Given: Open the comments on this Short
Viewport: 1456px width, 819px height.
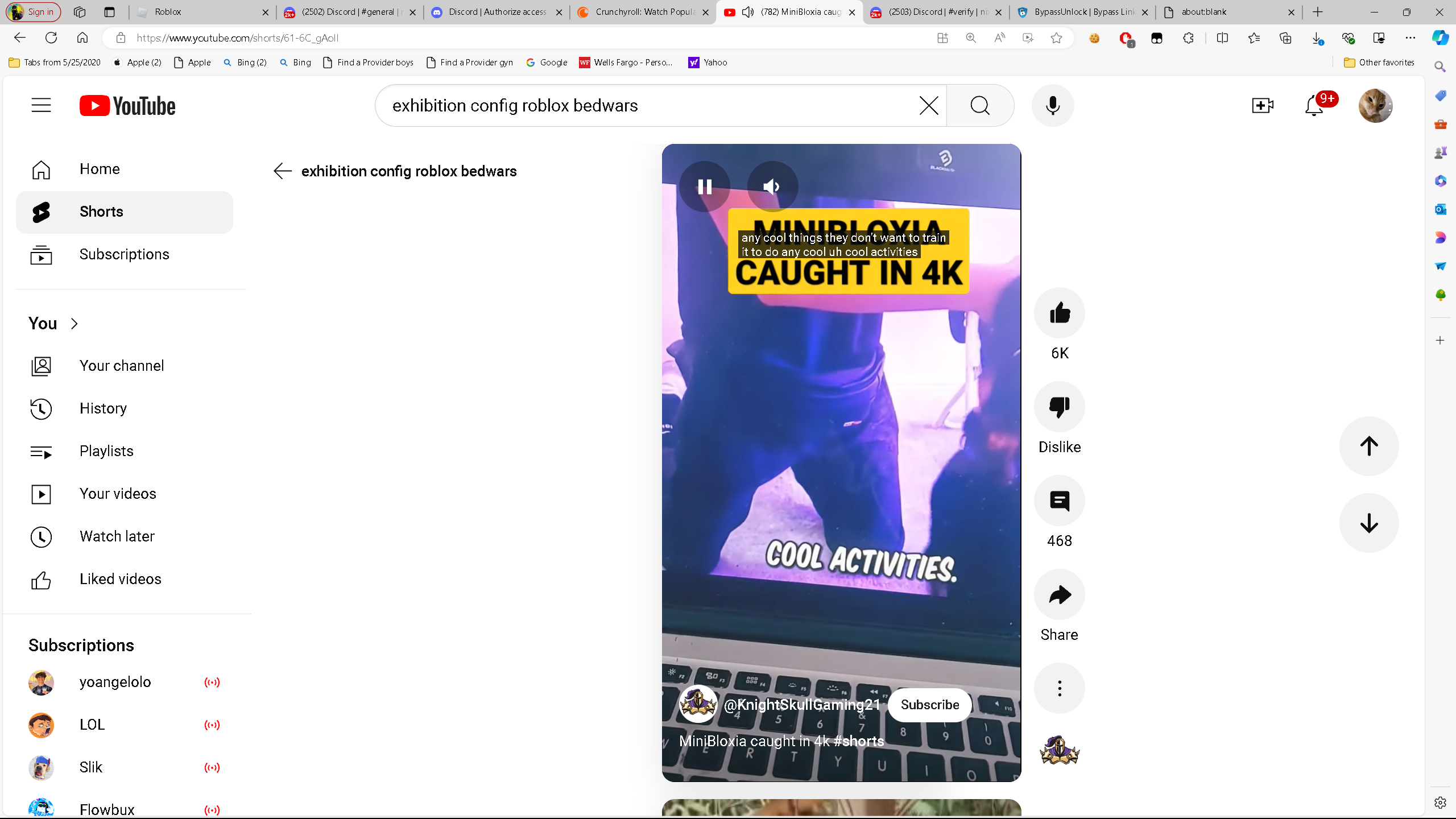Looking at the screenshot, I should [1059, 500].
